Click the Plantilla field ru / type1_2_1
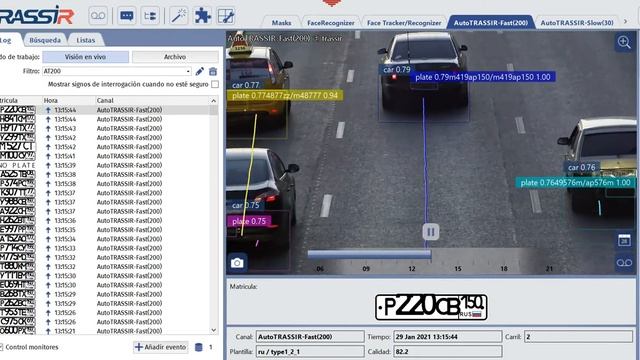Viewport: 640px width, 360px height. 310,351
